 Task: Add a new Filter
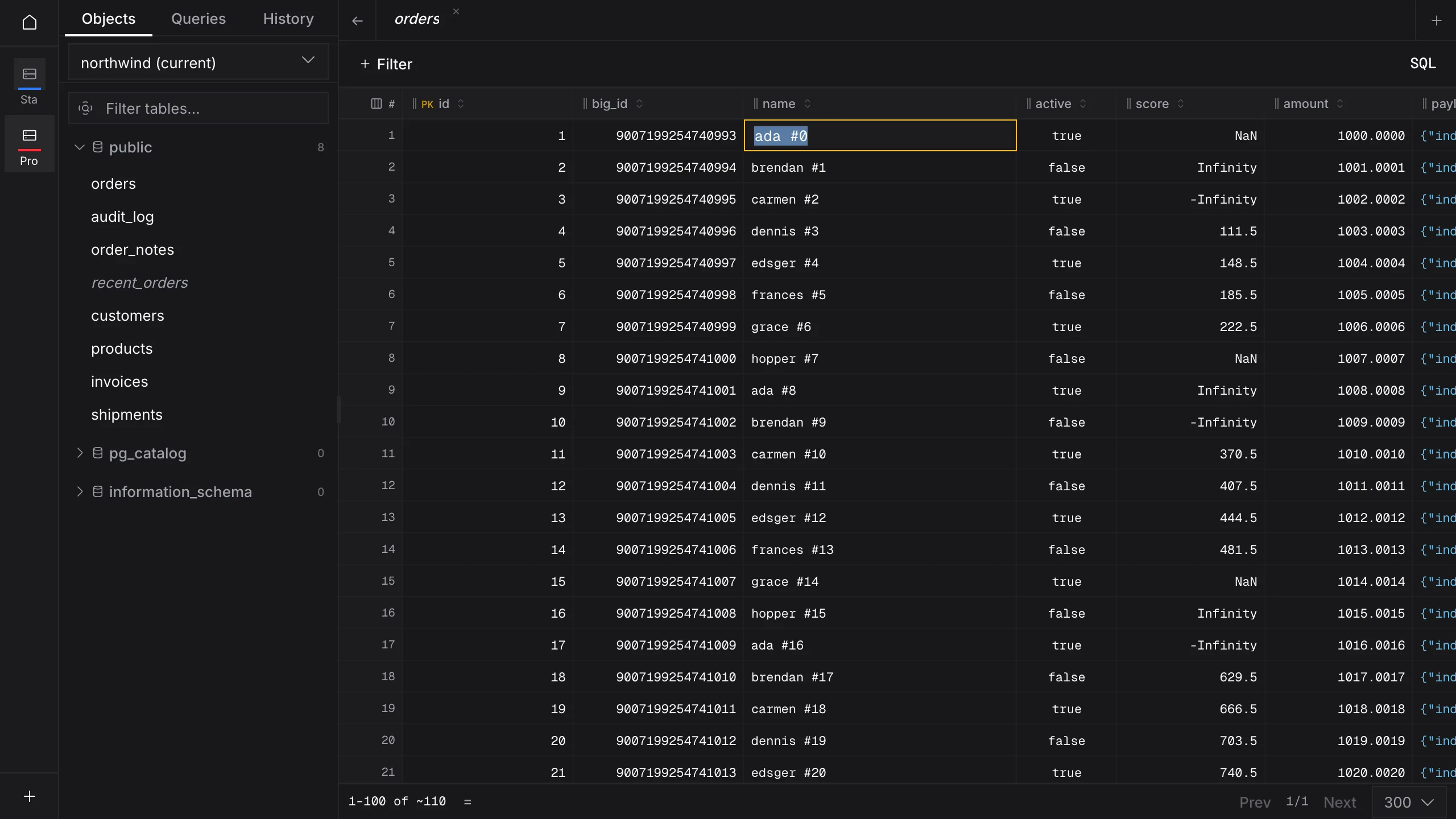386,64
